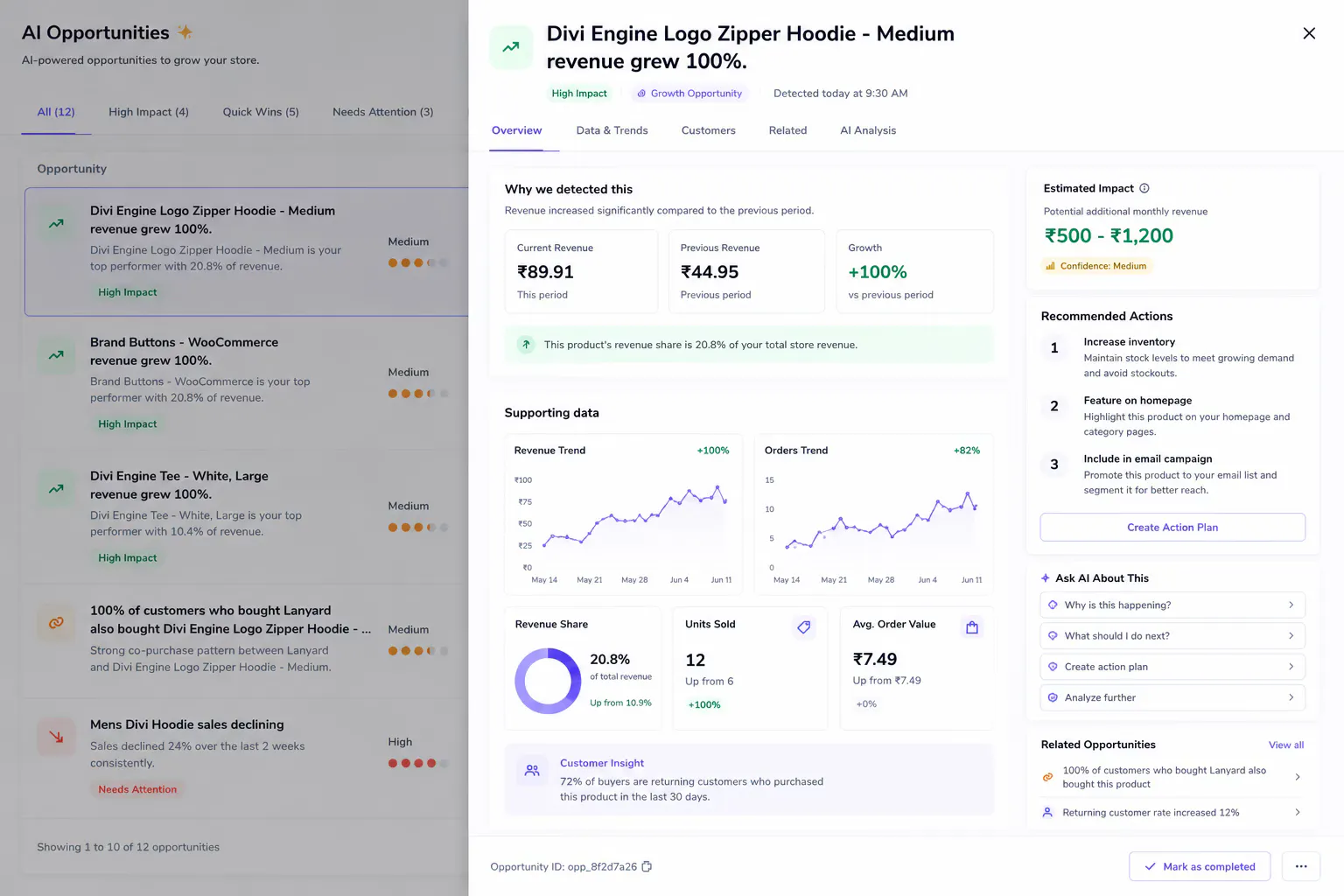Open the Brand Buttons - WooCommerce opportunity

tap(247, 382)
